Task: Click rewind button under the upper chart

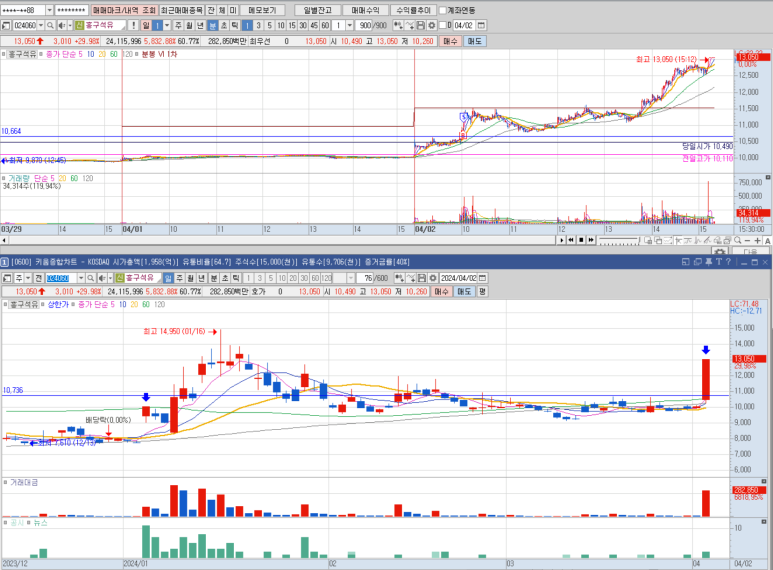Action: tap(571, 240)
